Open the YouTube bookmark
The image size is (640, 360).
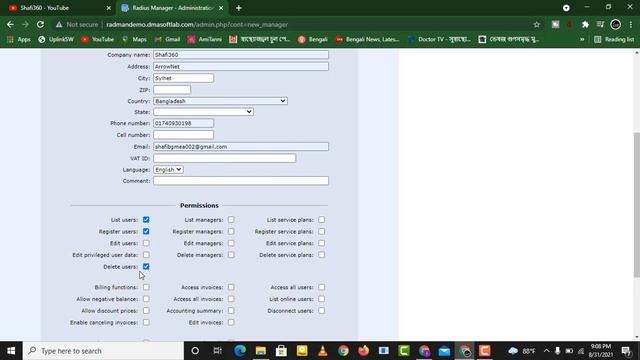point(98,39)
